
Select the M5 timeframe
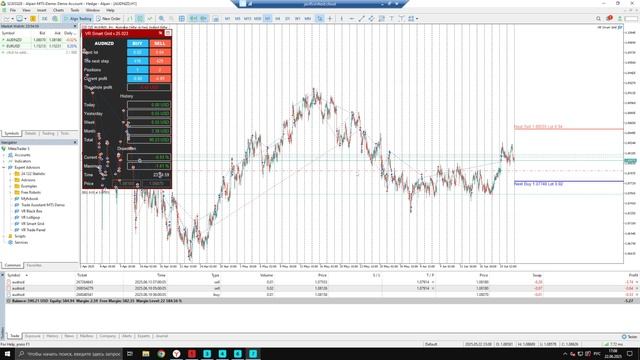(x=238, y=19)
